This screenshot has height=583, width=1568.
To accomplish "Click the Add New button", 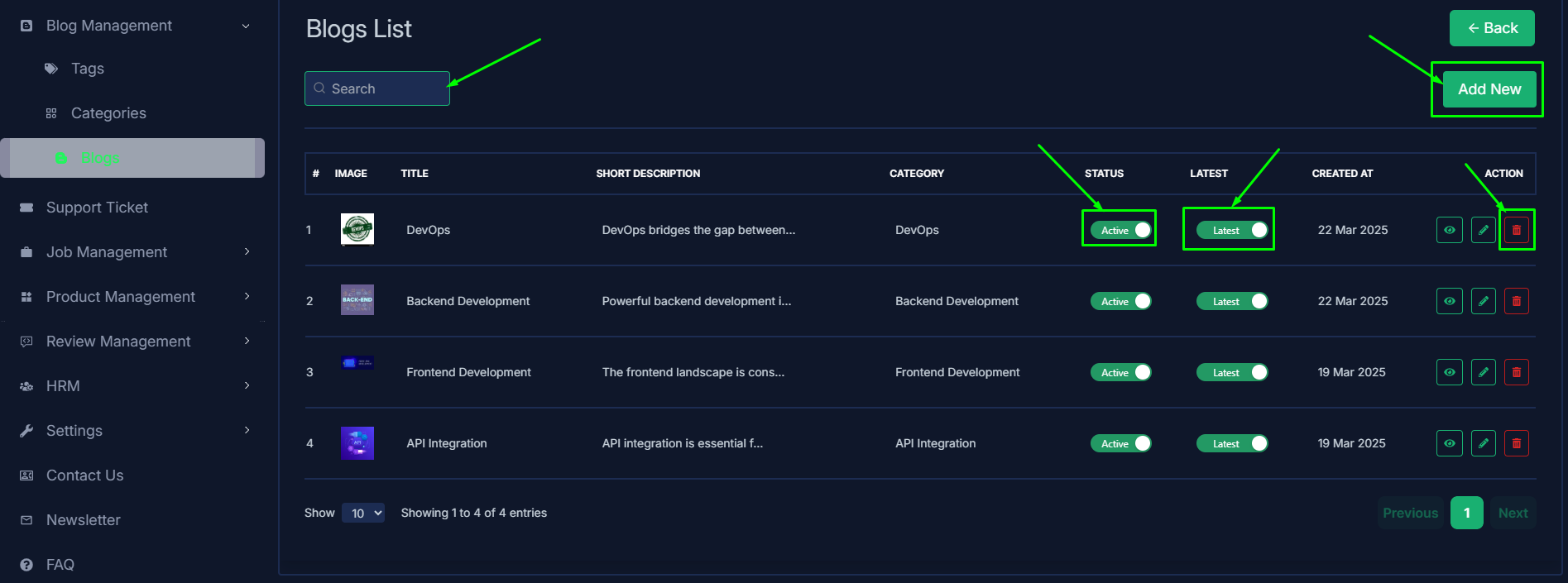I will coord(1489,89).
